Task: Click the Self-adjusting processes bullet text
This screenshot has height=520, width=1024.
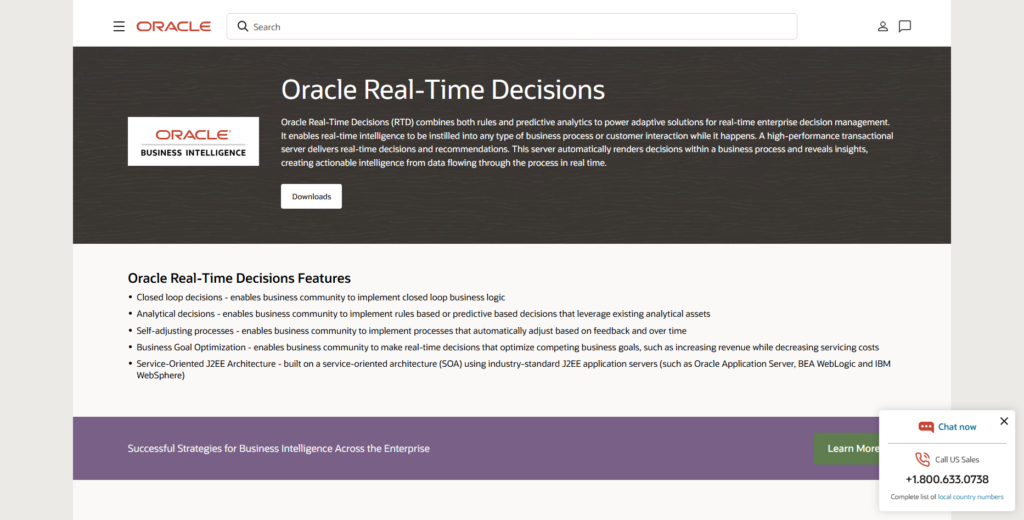Action: point(411,331)
